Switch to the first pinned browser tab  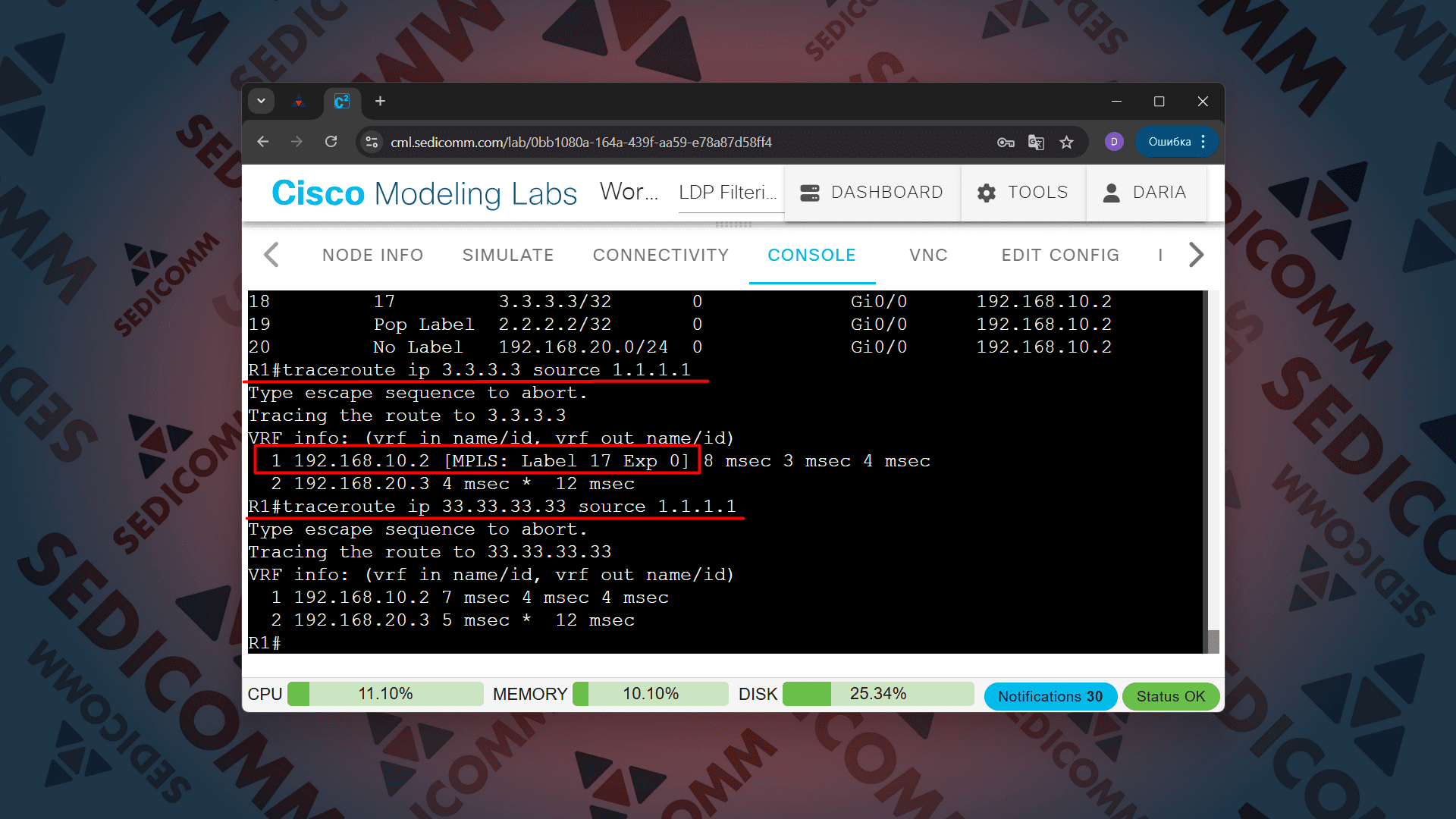[x=299, y=102]
